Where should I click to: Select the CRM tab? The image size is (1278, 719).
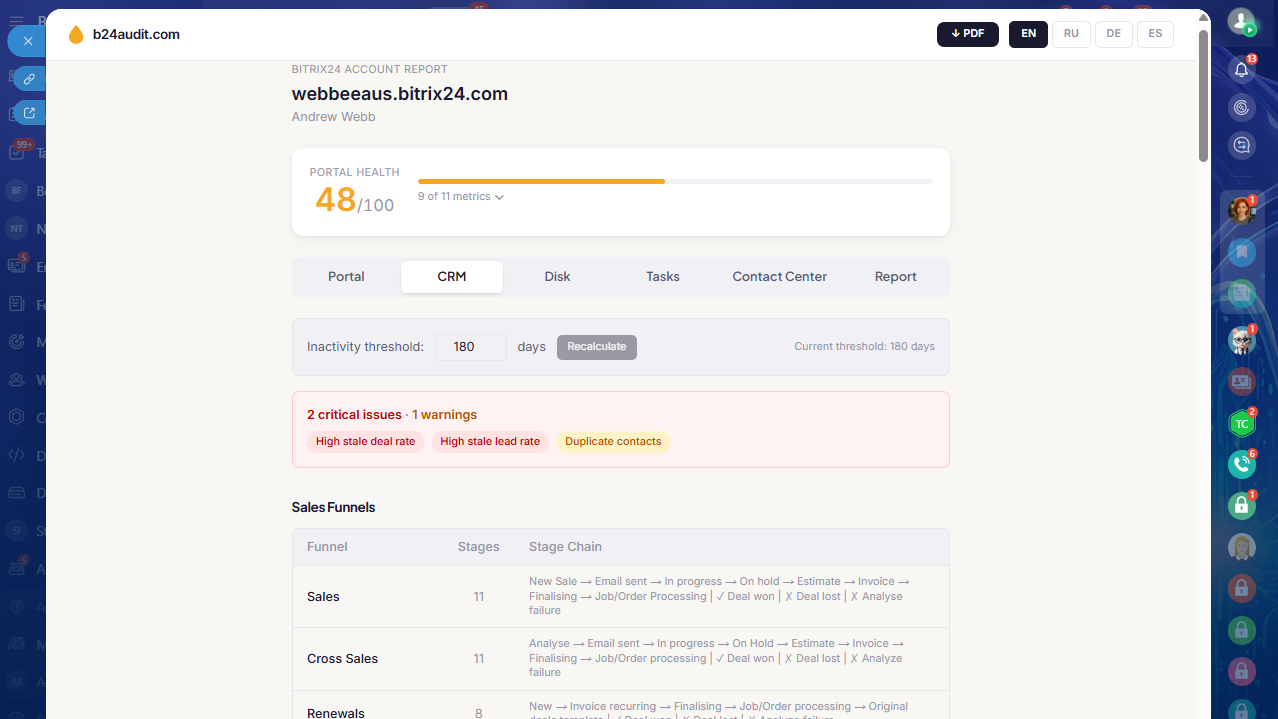(452, 277)
